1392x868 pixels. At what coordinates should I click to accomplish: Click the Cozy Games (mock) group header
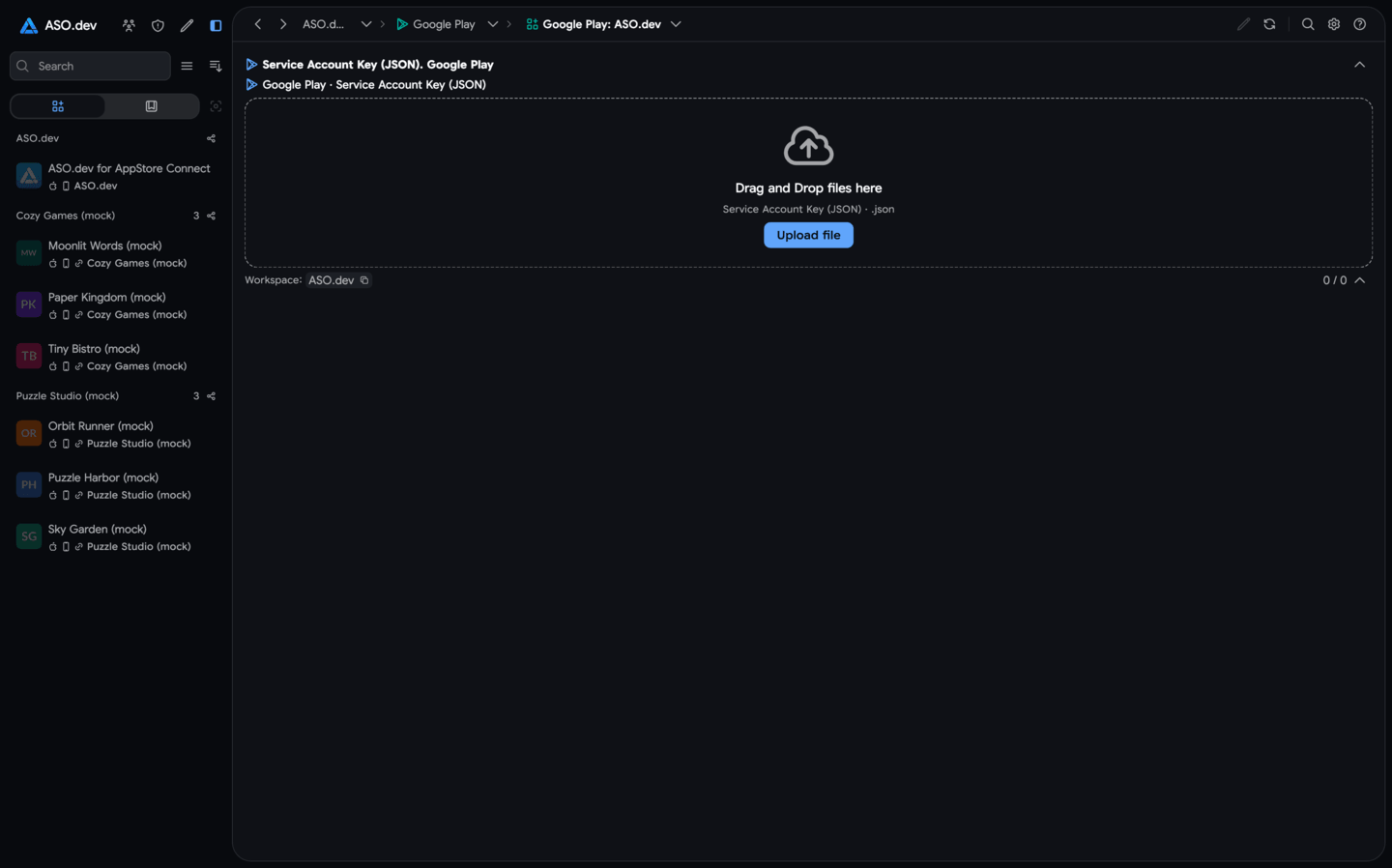coord(66,216)
